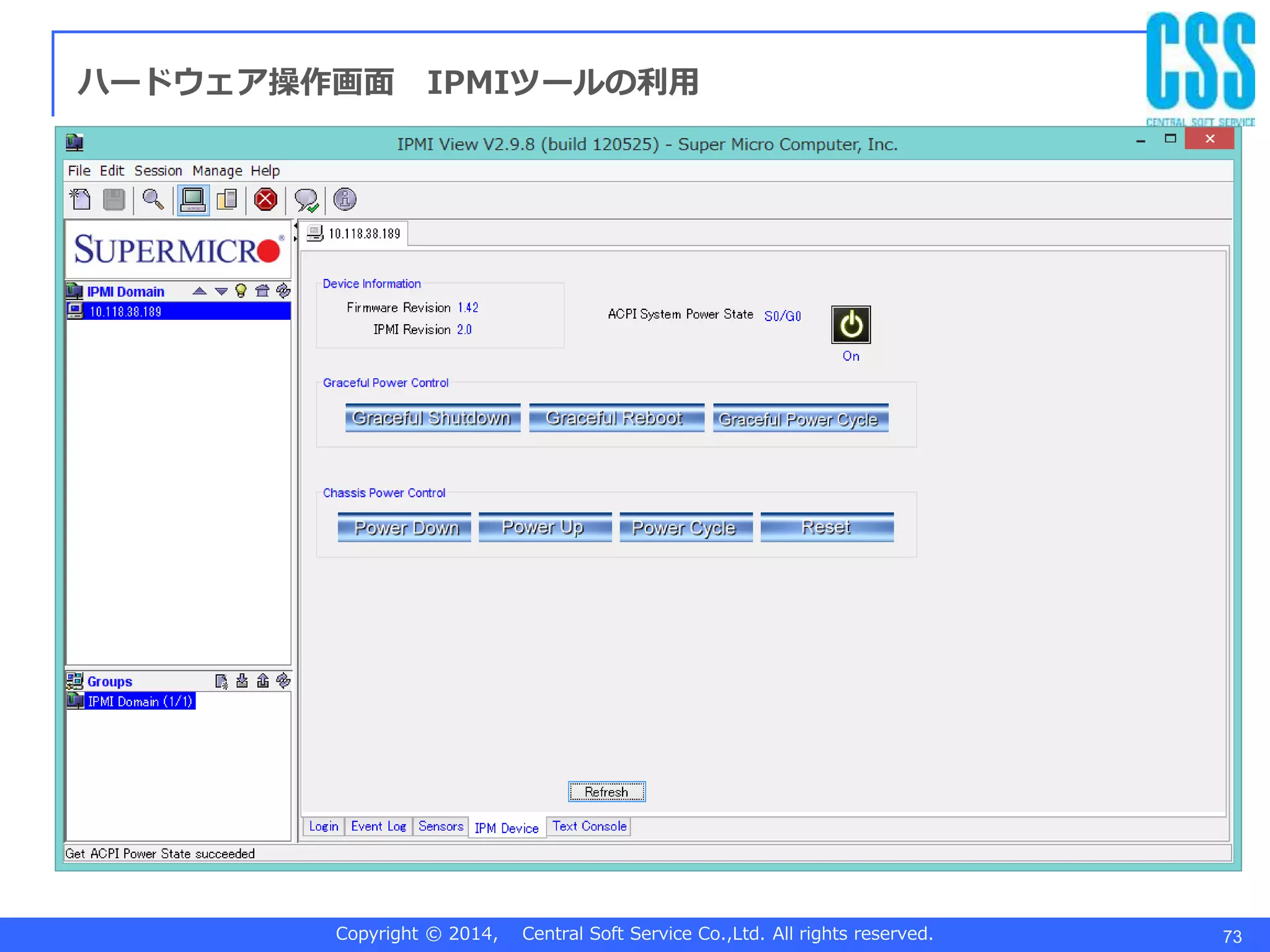Click the import download icon in Groups header

242,681
